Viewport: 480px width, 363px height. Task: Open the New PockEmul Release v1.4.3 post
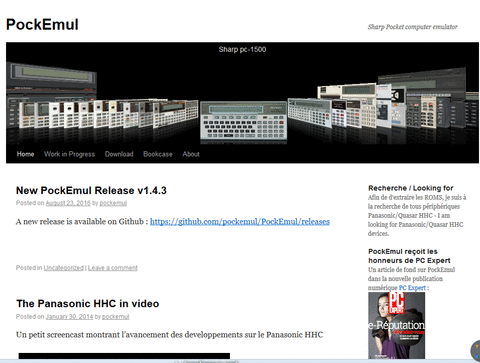click(x=91, y=190)
